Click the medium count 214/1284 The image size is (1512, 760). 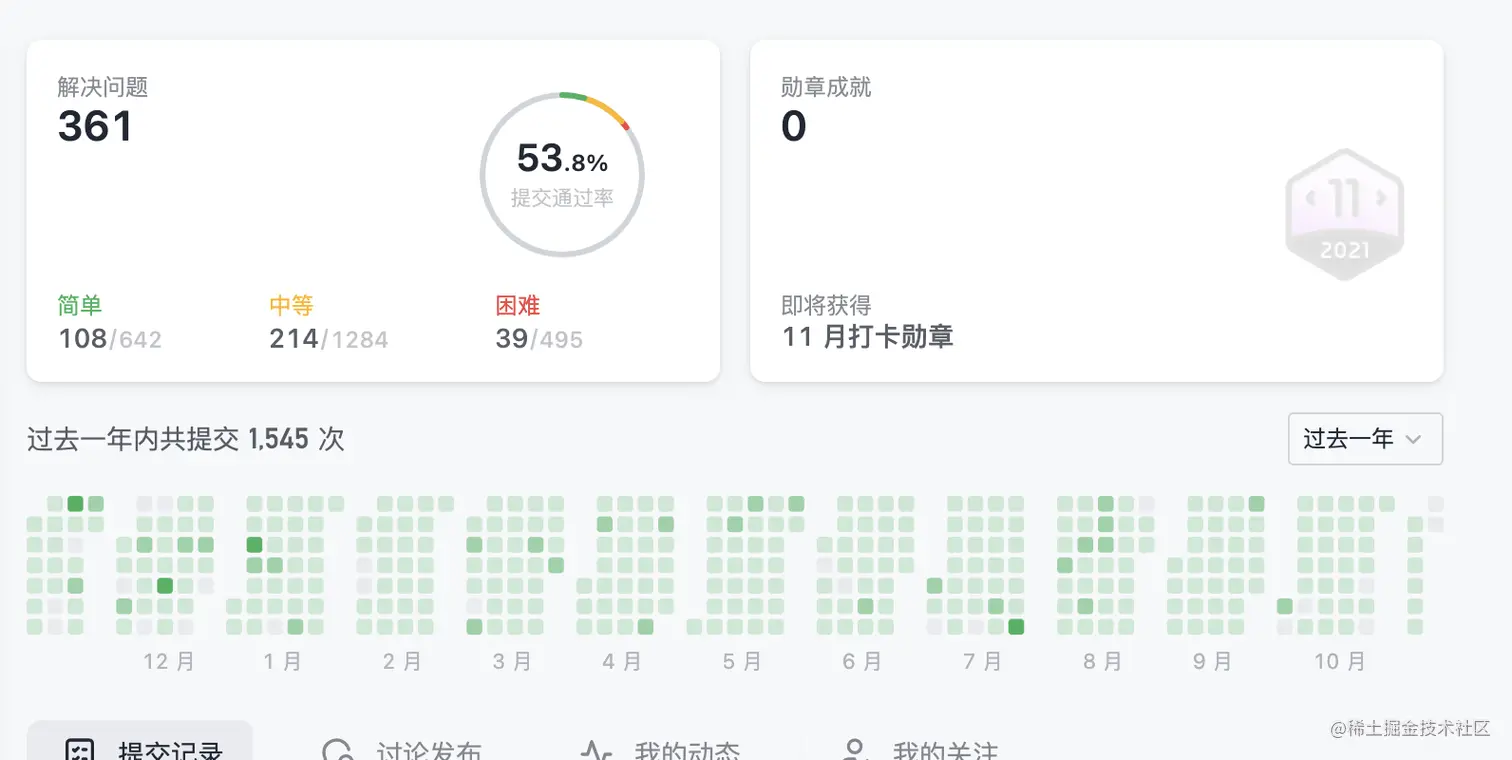(x=329, y=339)
